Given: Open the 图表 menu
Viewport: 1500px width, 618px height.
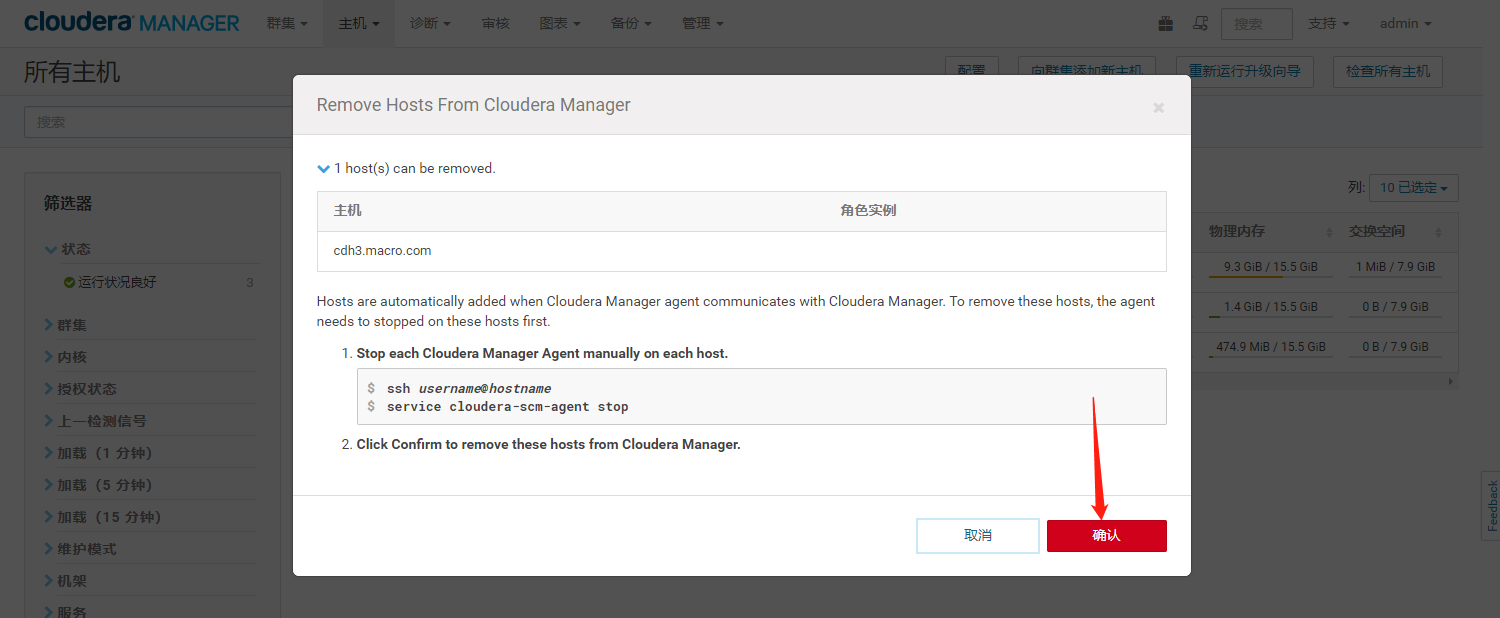Looking at the screenshot, I should (x=560, y=23).
